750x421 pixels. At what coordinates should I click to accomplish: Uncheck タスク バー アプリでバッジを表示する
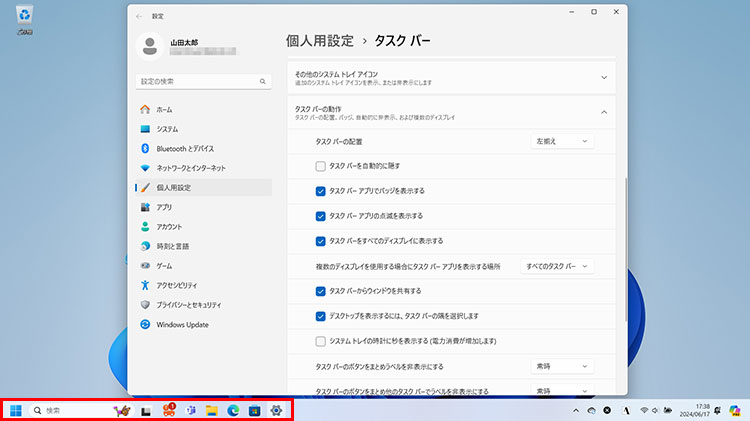point(320,191)
